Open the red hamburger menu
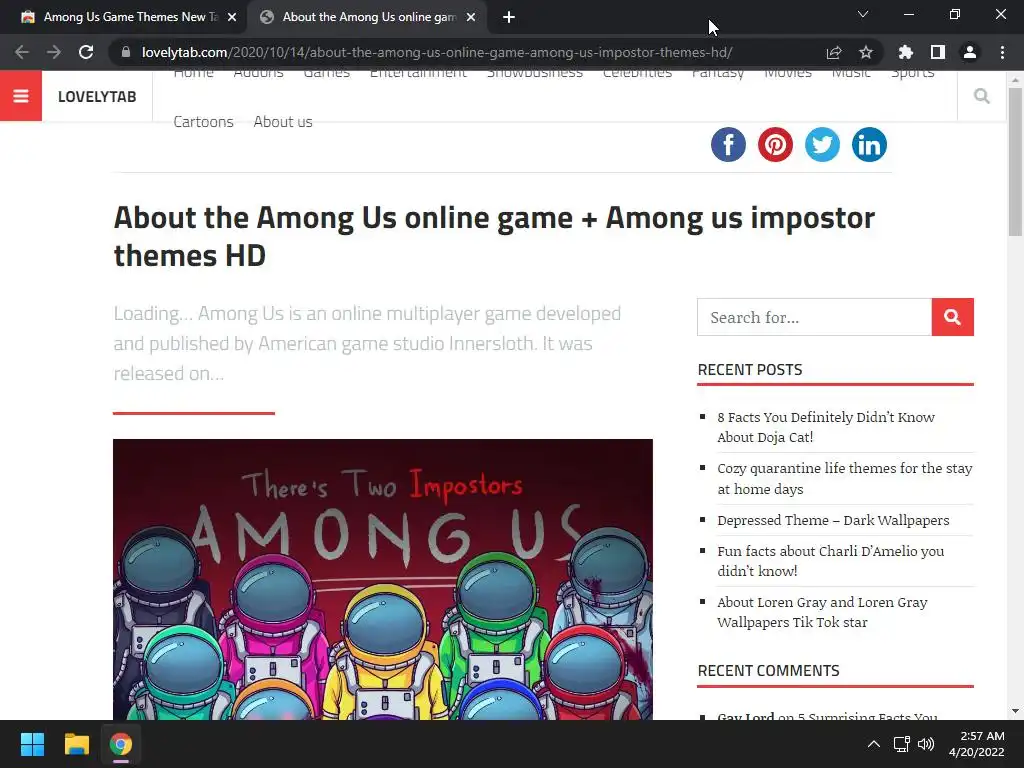The image size is (1024, 768). click(21, 96)
